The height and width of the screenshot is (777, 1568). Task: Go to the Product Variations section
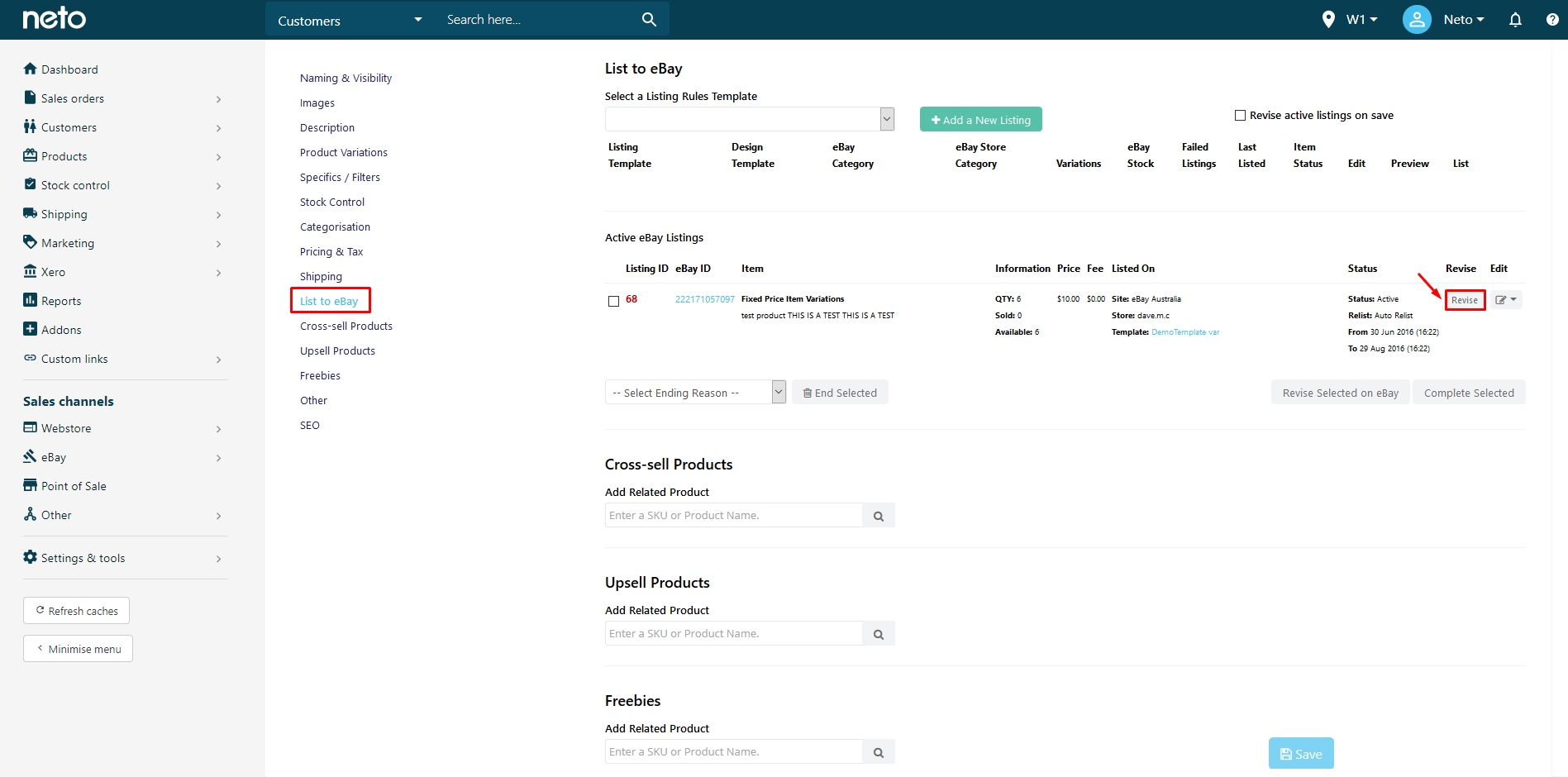tap(344, 152)
